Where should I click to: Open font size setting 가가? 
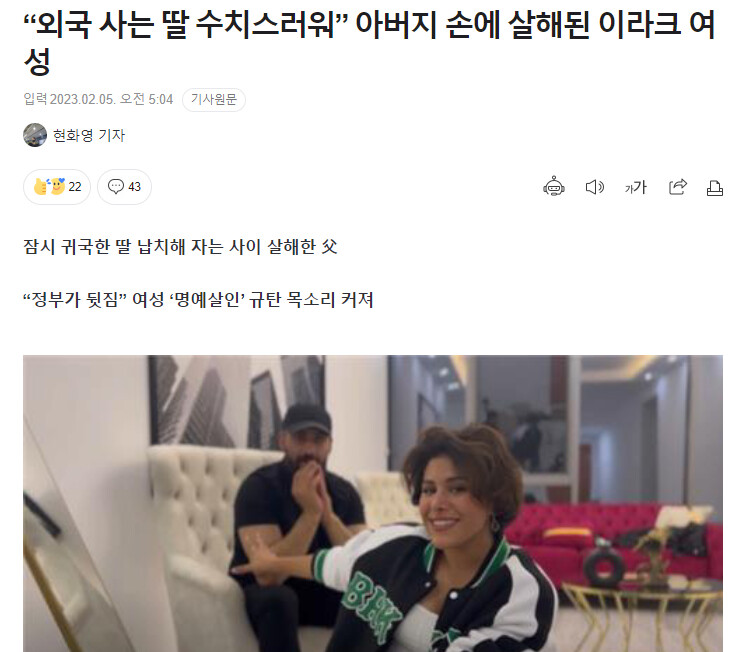click(x=636, y=187)
